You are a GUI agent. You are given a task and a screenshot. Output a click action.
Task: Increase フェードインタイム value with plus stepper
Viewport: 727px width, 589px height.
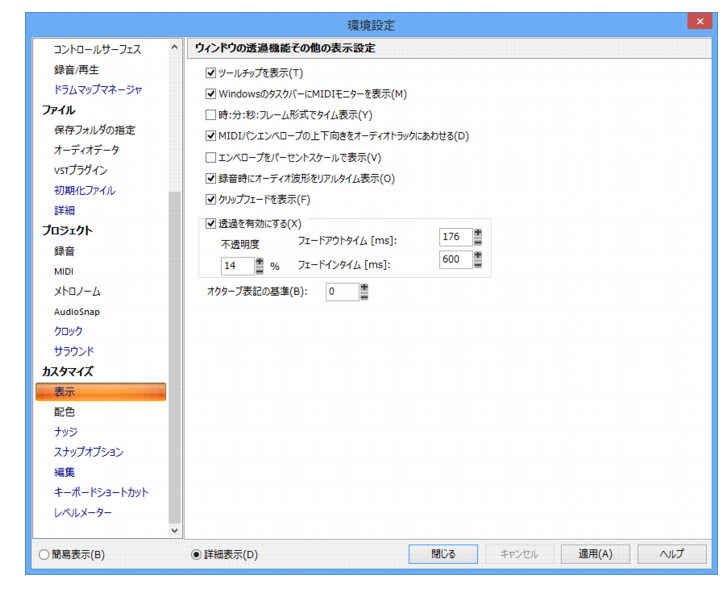coord(478,255)
